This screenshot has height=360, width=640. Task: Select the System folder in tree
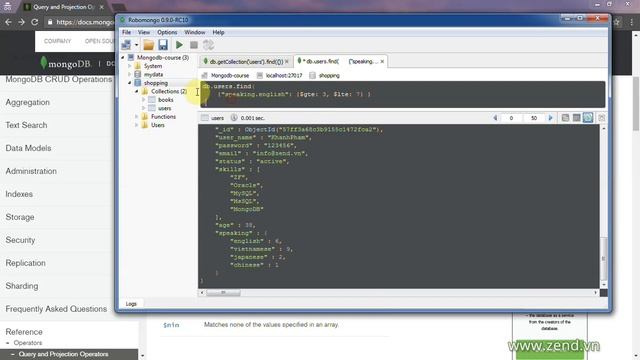pos(153,66)
